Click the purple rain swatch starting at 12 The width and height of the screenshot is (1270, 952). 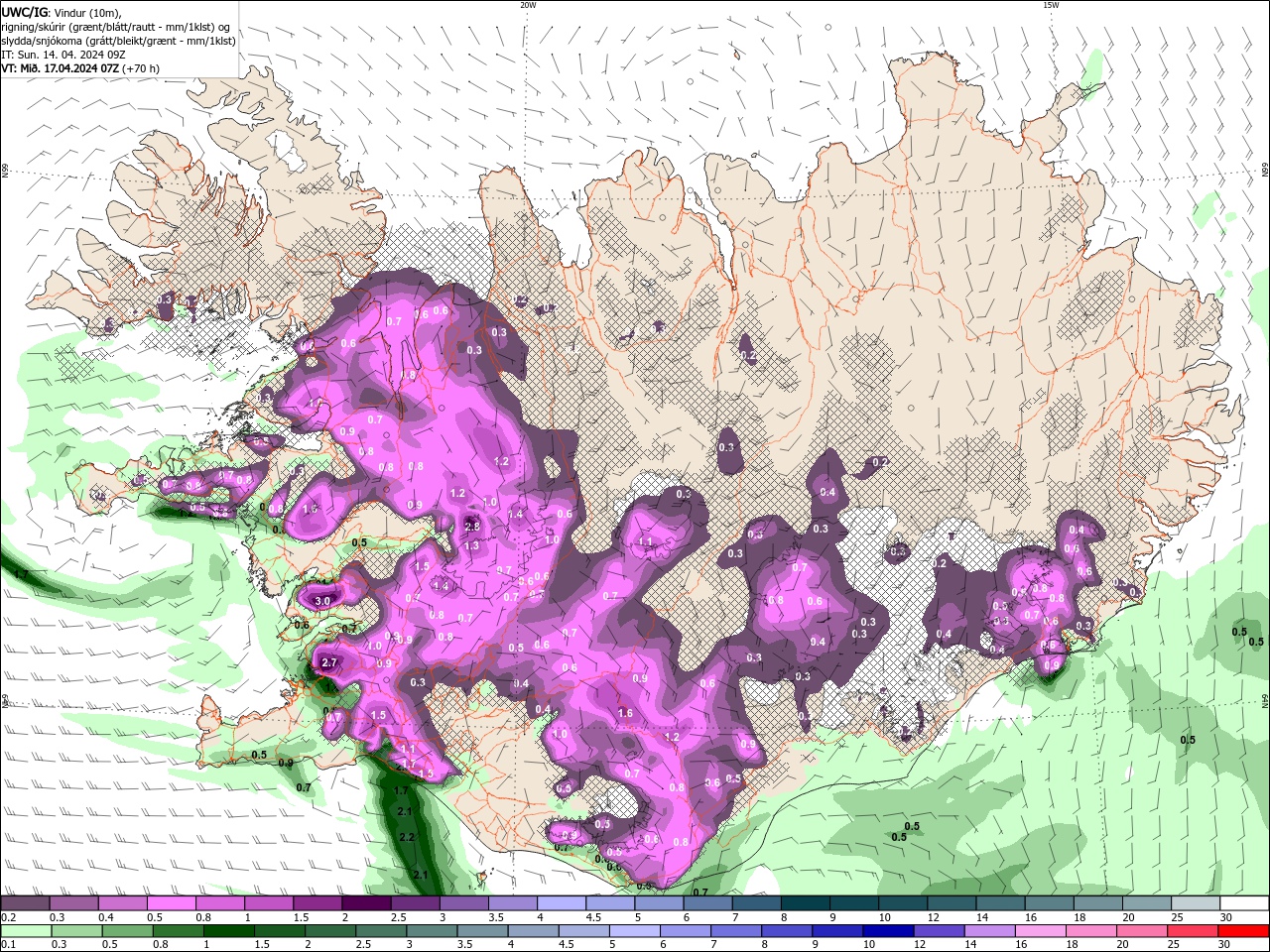[x=938, y=931]
